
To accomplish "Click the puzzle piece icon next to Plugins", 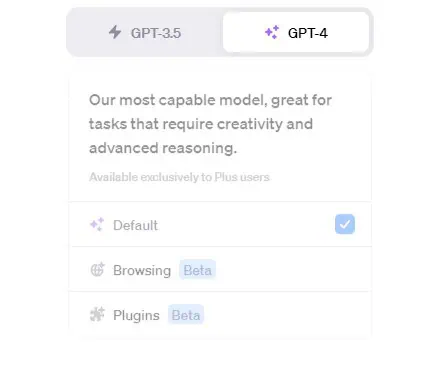I will tap(97, 314).
